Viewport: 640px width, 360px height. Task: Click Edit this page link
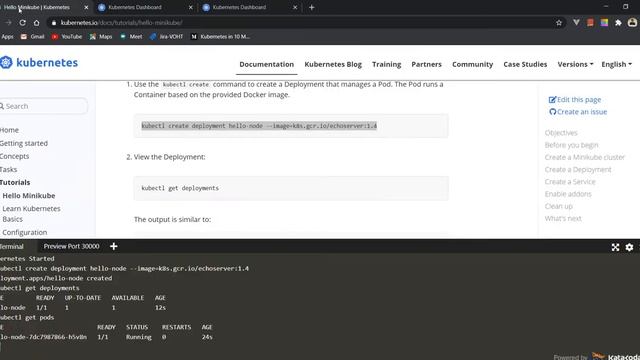pos(575,100)
